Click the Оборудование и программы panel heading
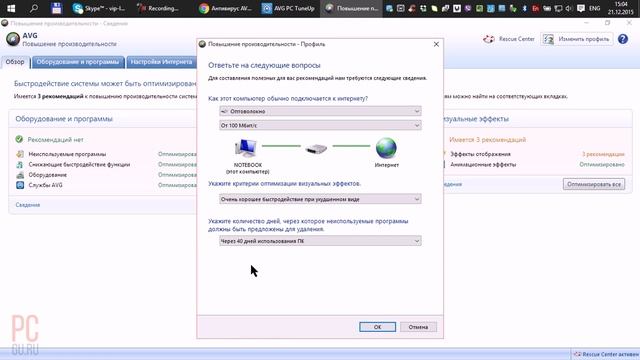This screenshot has height=360, width=640. click(64, 119)
